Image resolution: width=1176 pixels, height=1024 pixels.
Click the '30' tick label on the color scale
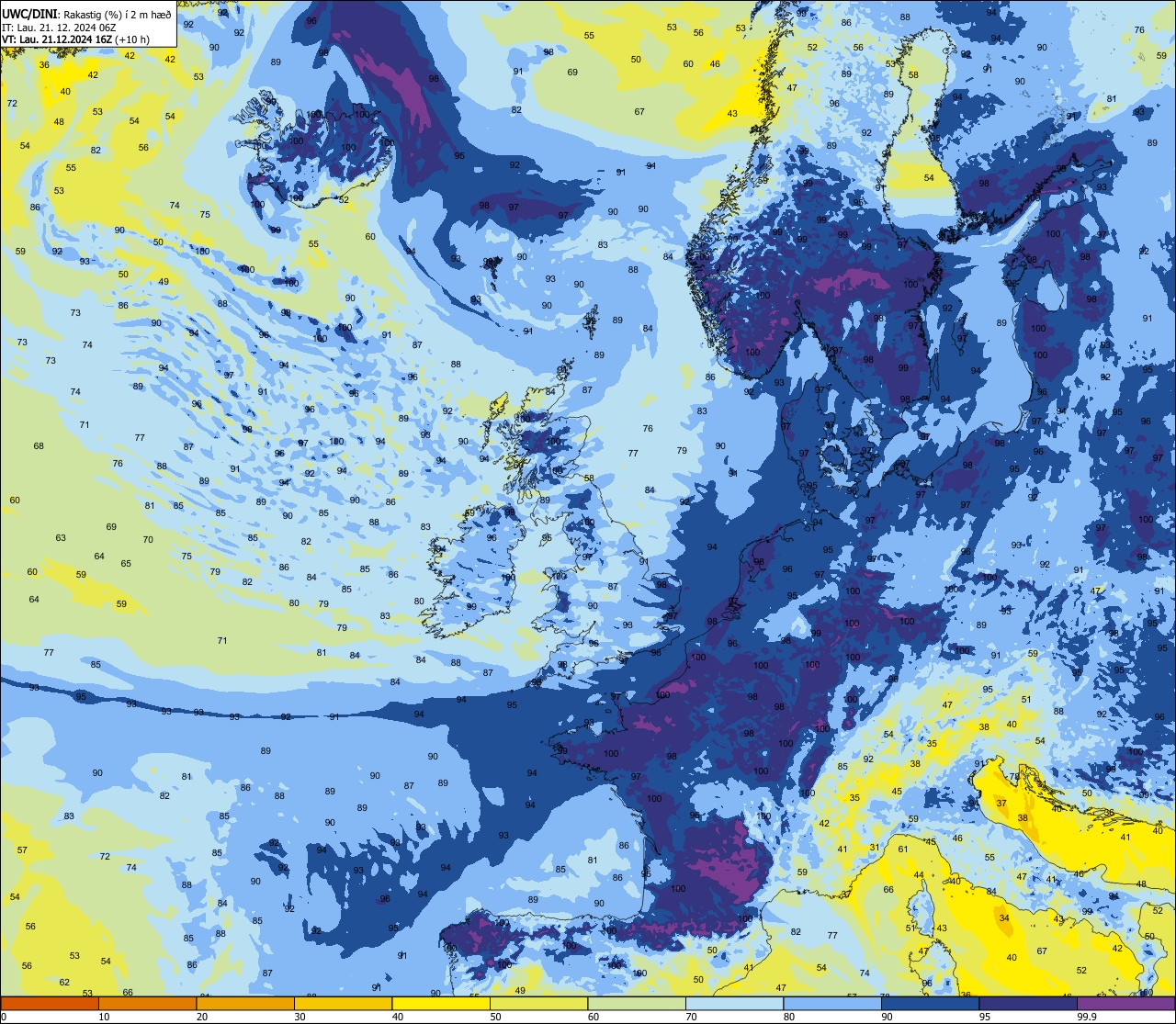(300, 1017)
